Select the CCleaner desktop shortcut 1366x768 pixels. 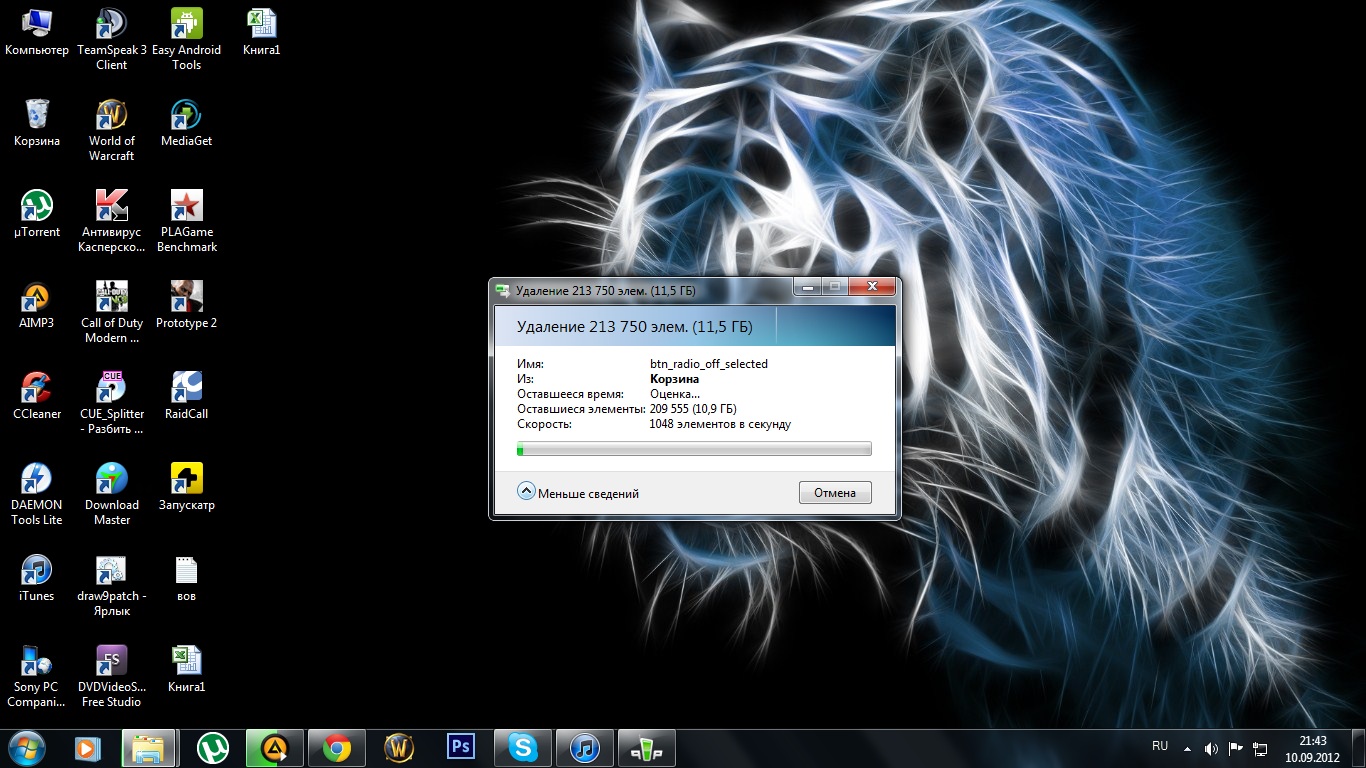point(37,396)
